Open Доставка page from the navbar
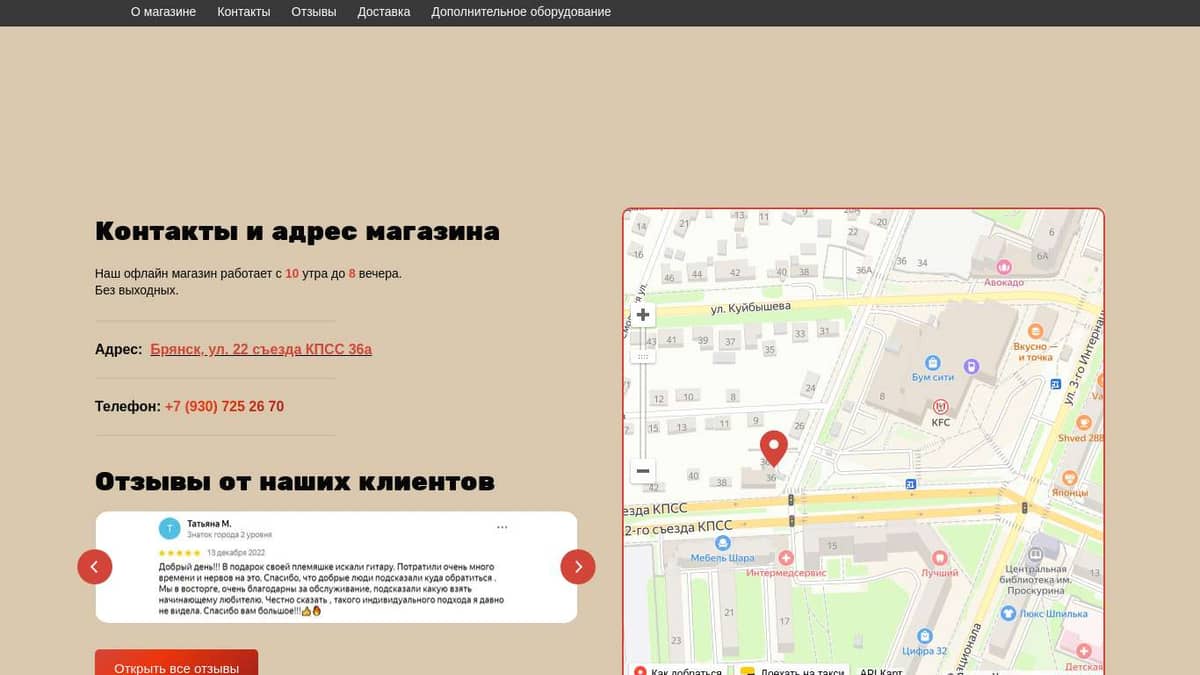 point(384,12)
